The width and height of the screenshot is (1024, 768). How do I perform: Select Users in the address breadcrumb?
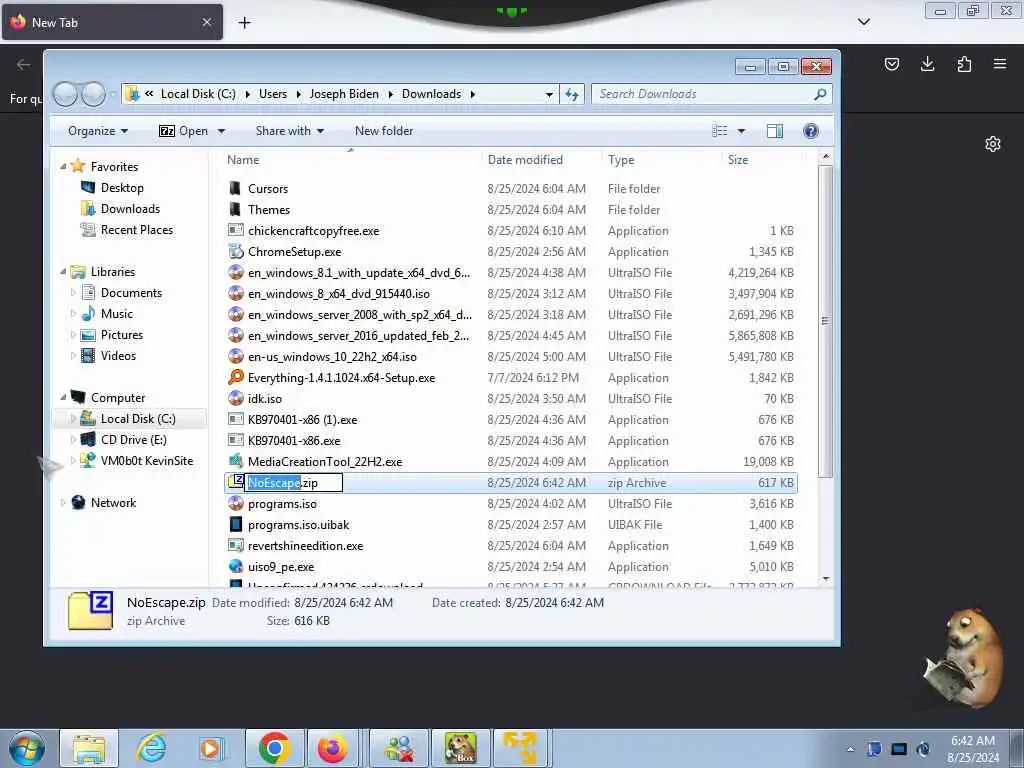coord(273,94)
